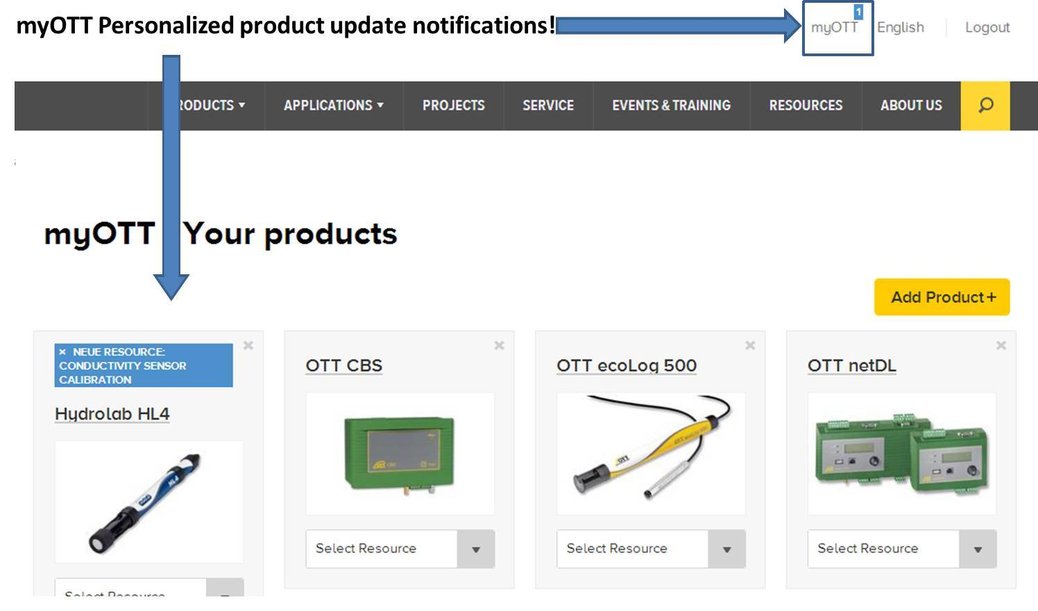Open the Hydrolab HL4 product title link
The image size is (1038, 611).
click(112, 414)
